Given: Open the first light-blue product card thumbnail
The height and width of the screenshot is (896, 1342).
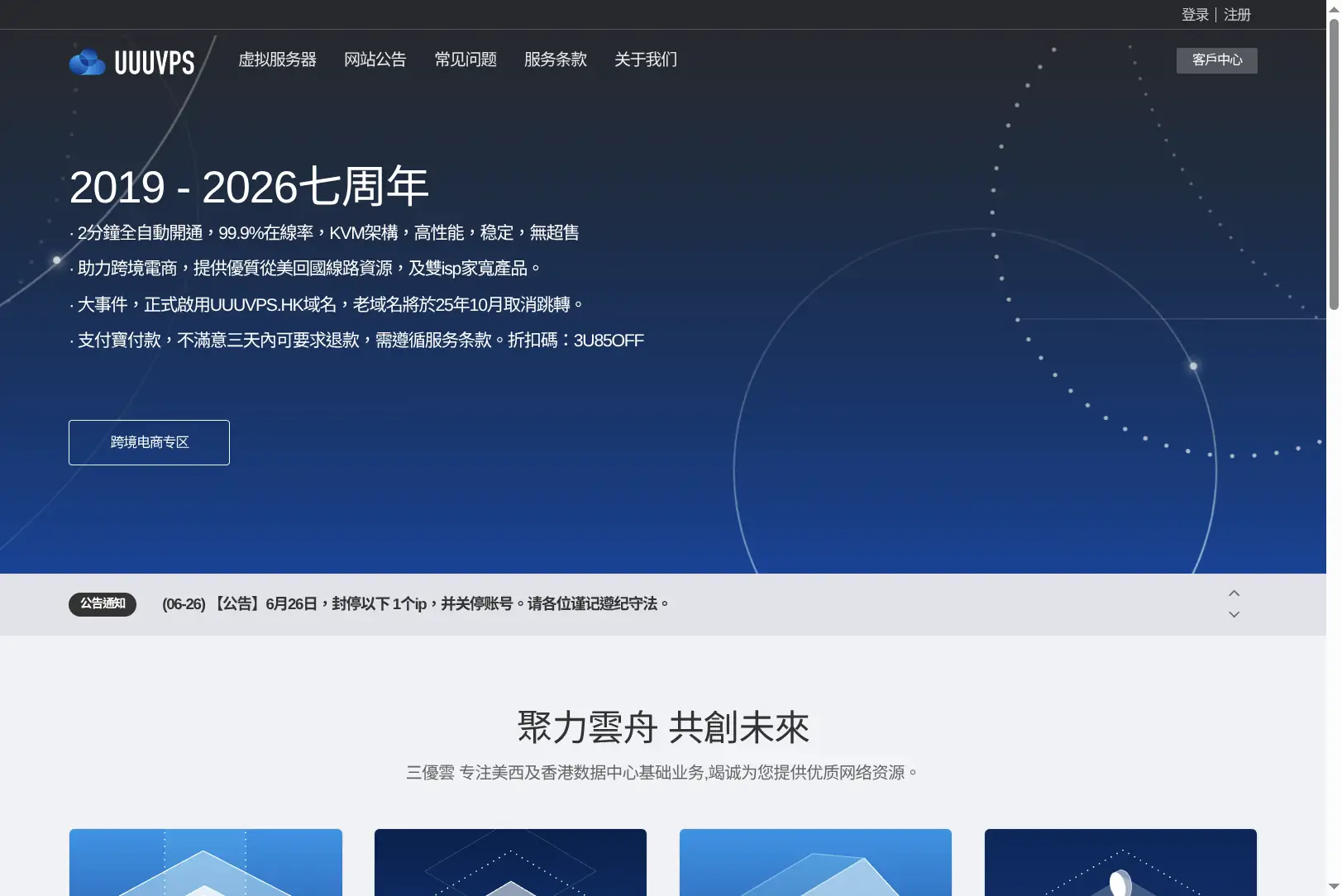Looking at the screenshot, I should [x=206, y=862].
